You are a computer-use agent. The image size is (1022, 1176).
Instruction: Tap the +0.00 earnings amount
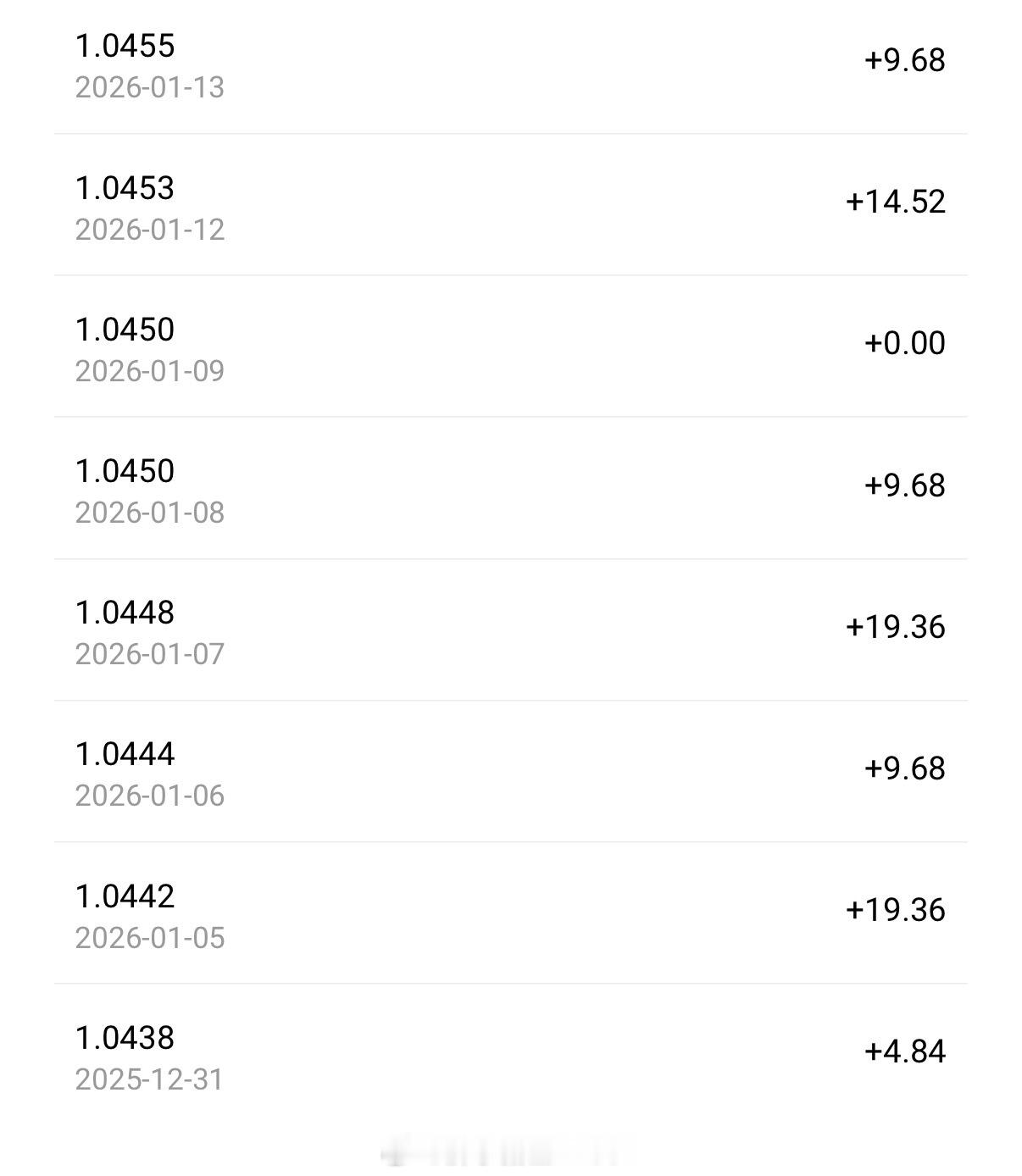(905, 343)
